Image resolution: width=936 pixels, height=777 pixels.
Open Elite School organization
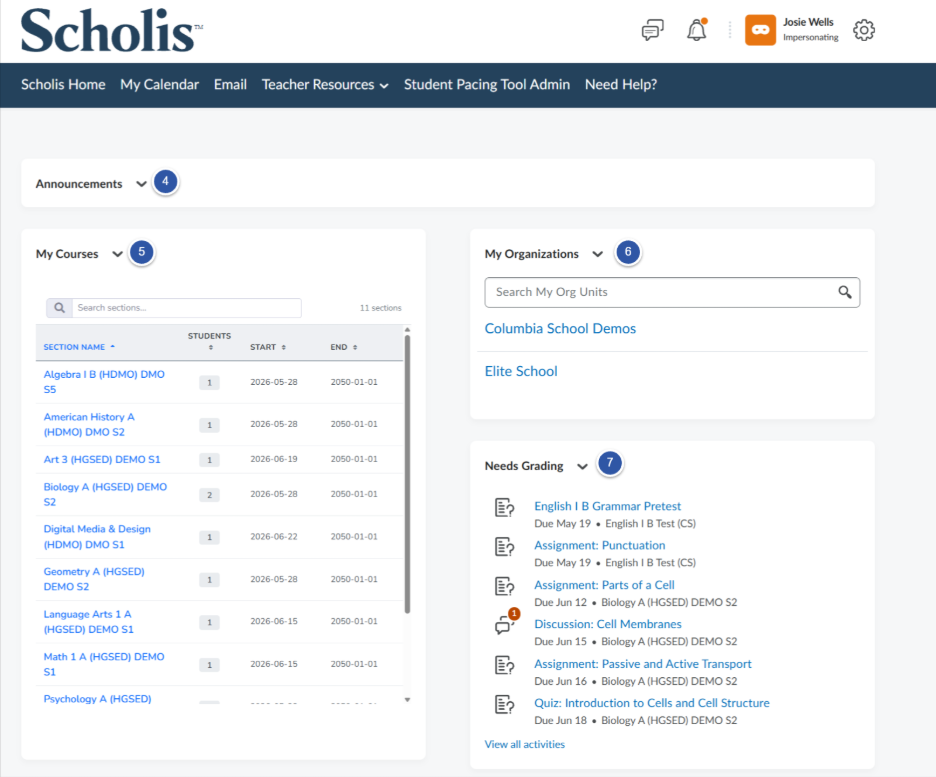521,371
